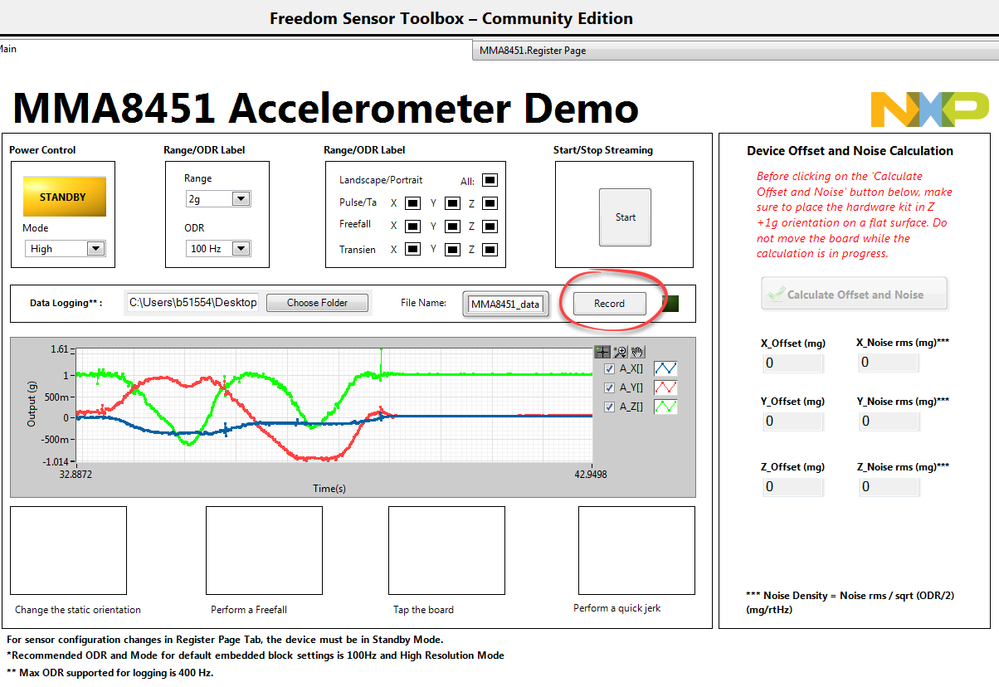Viewport: 999px width, 687px height.
Task: Click the graph maximum time 42.9498 label
Action: point(591,475)
